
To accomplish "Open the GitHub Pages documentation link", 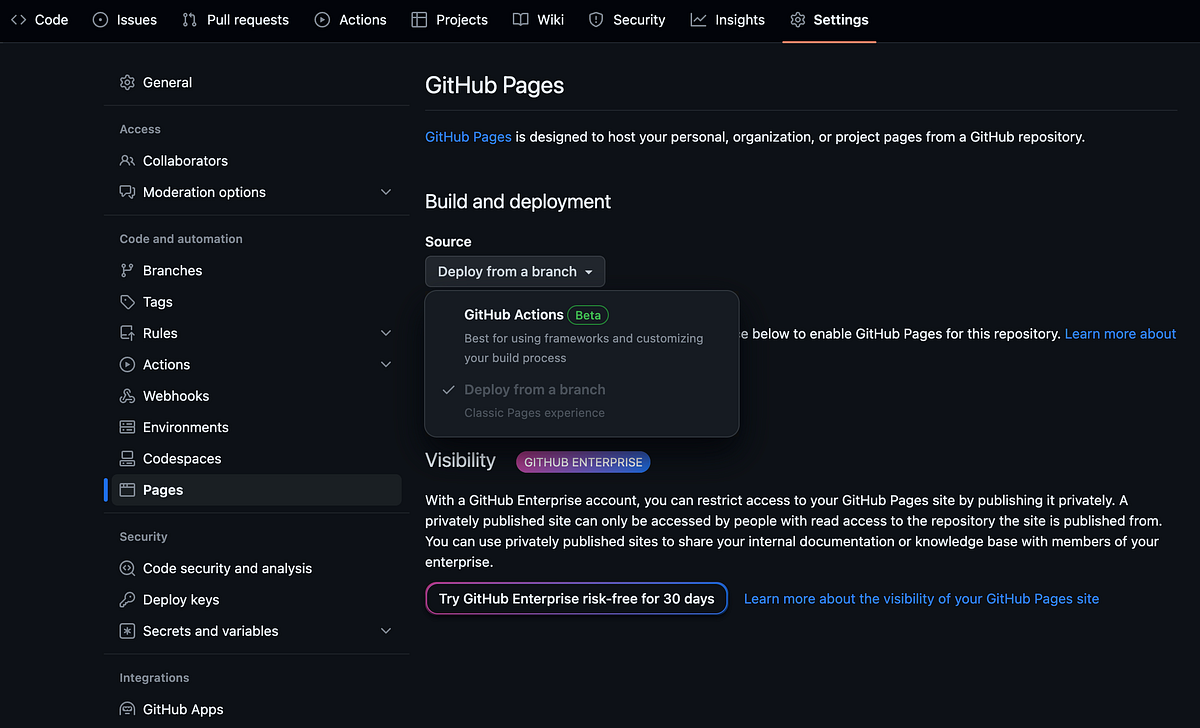I will (467, 137).
